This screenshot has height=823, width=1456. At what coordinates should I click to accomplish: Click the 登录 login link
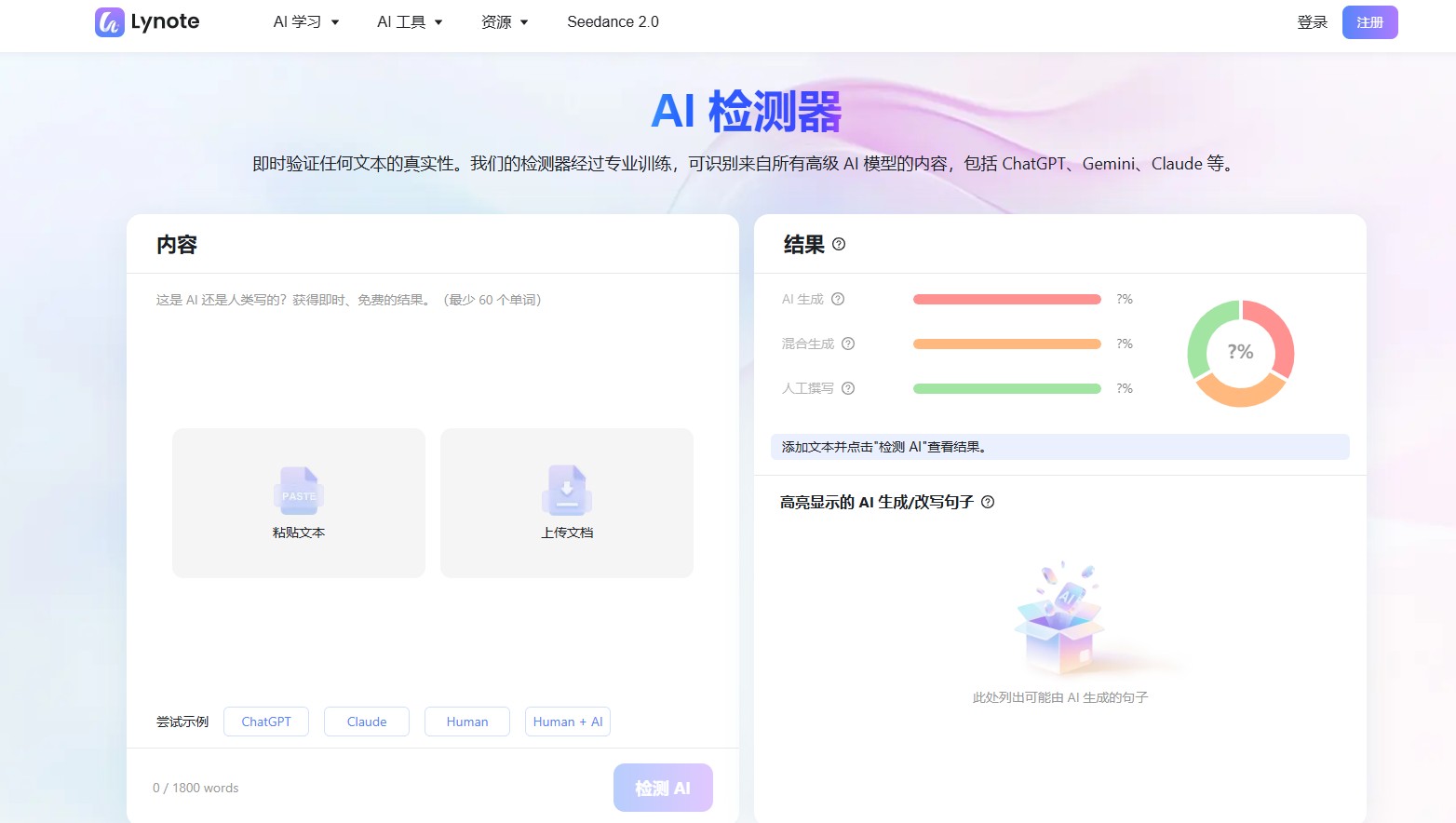tap(1312, 21)
